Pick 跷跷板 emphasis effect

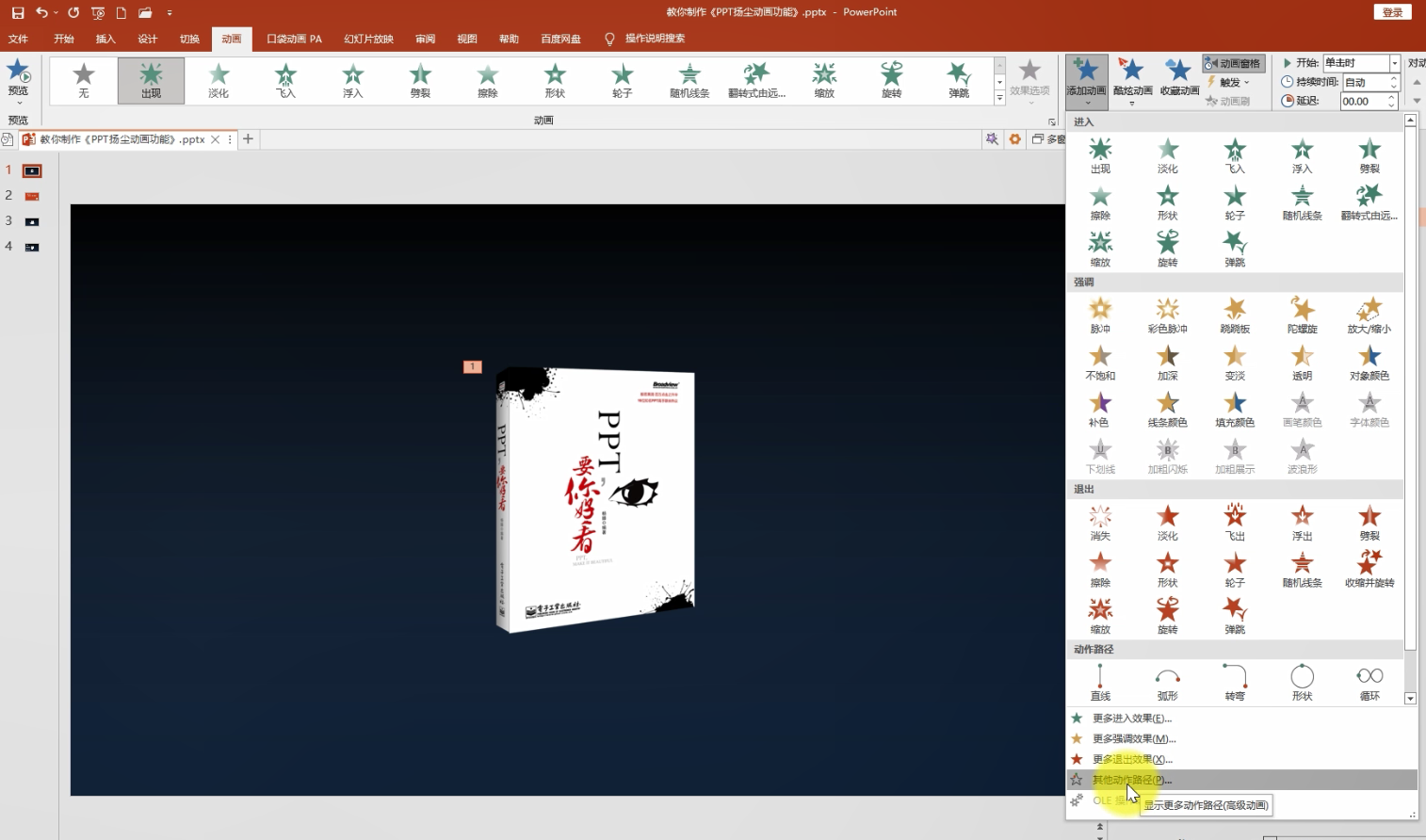1235,316
